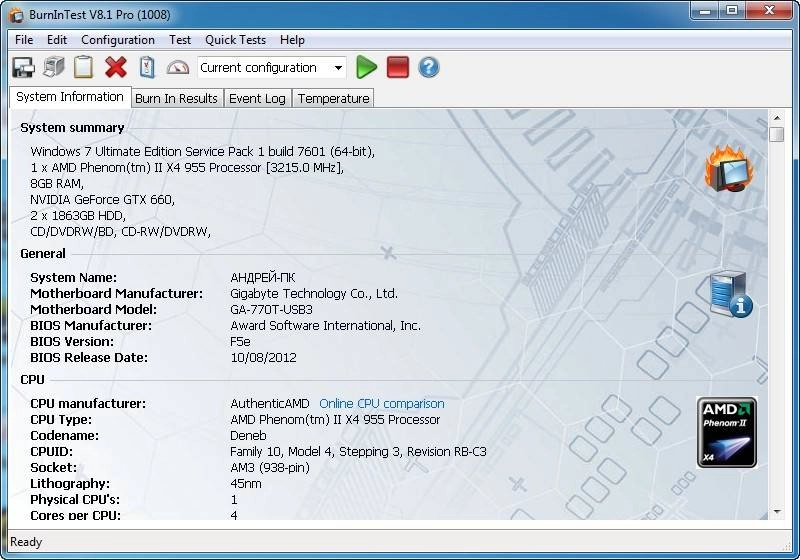
Task: Click the lithography value 45nm
Action: click(x=246, y=483)
